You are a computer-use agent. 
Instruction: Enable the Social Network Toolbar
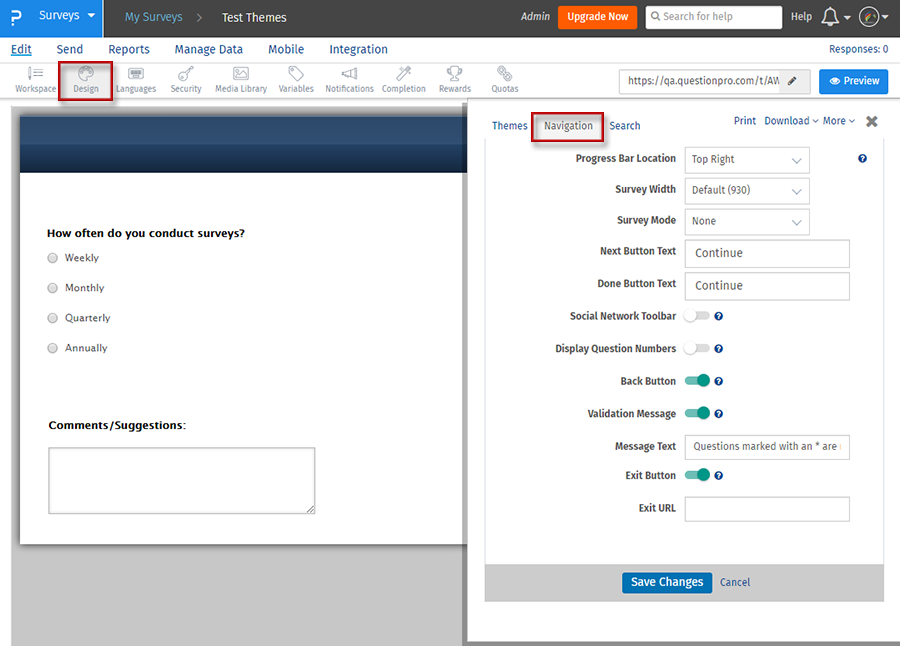pos(699,315)
